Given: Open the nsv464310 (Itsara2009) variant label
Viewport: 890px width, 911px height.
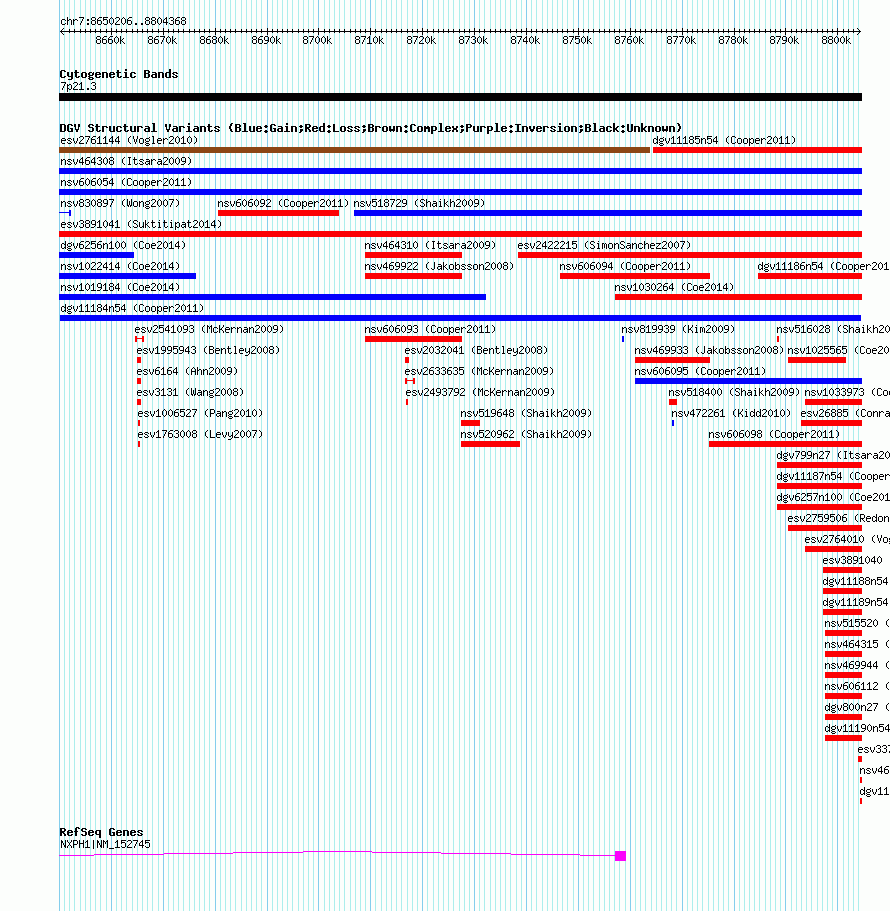Looking at the screenshot, I should click(x=430, y=245).
